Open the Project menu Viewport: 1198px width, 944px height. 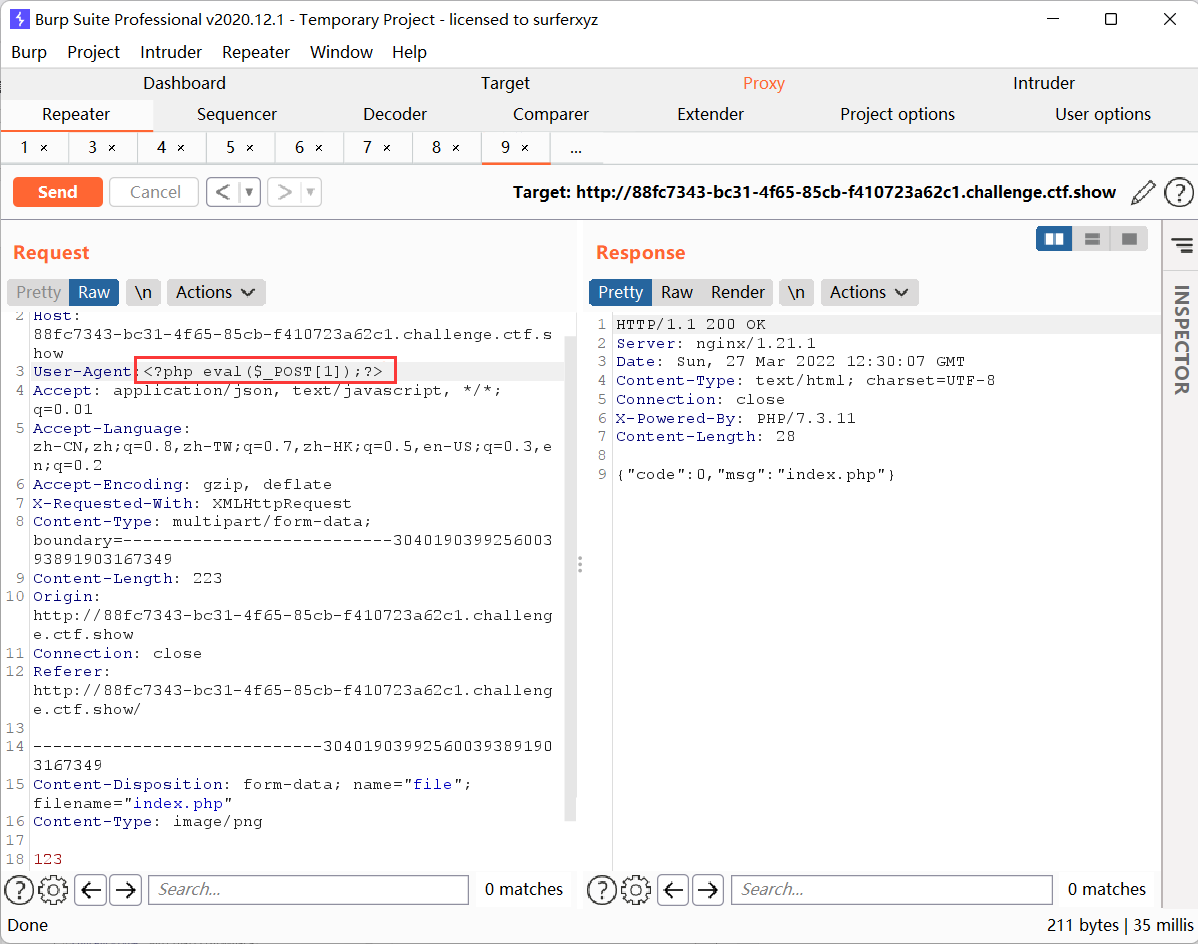pos(93,52)
